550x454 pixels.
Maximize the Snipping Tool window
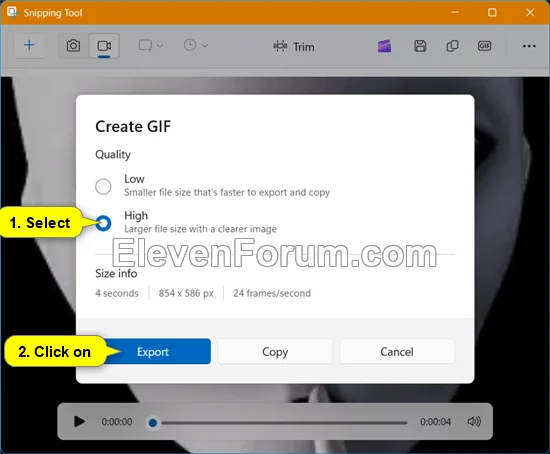pyautogui.click(x=492, y=12)
